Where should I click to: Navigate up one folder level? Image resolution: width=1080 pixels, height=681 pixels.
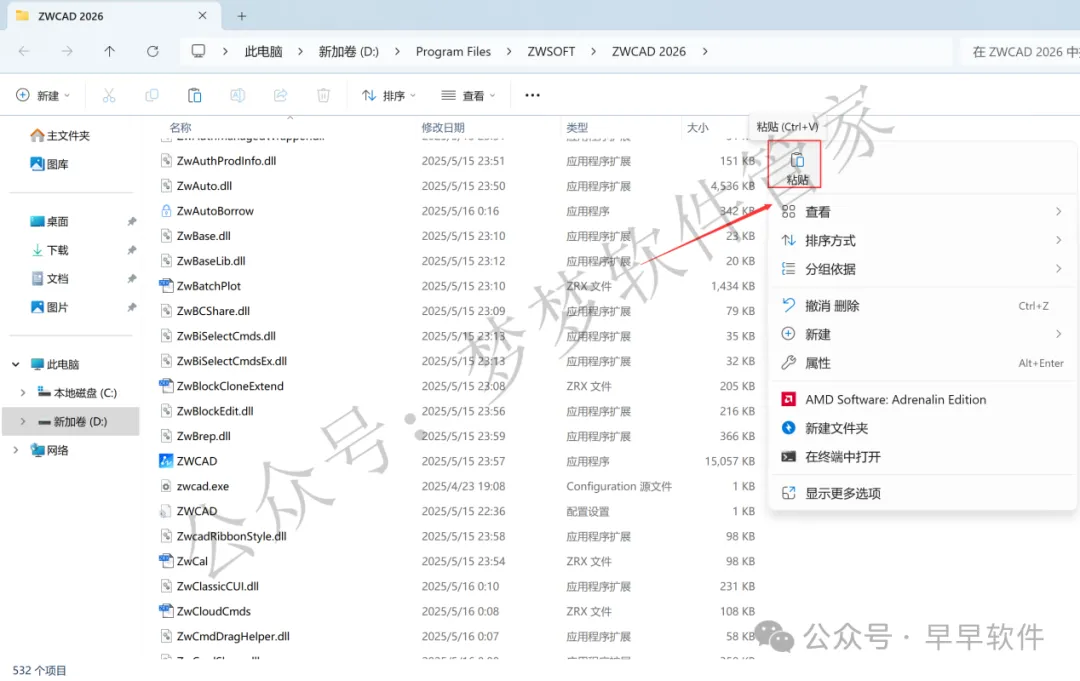pyautogui.click(x=110, y=52)
